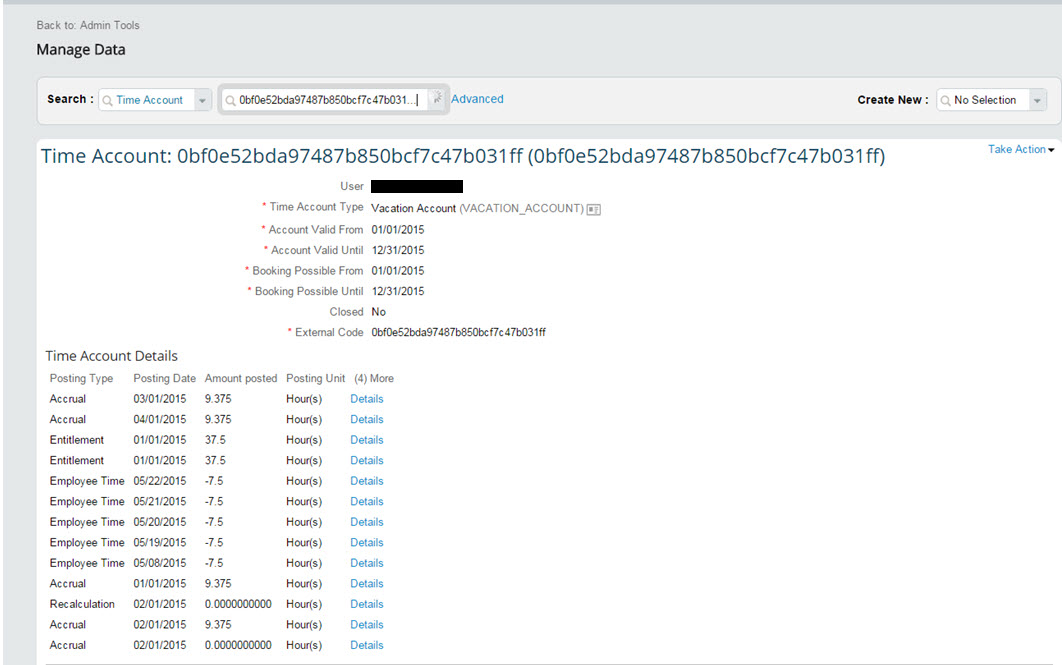Click the search icon in Create New field

click(946, 100)
